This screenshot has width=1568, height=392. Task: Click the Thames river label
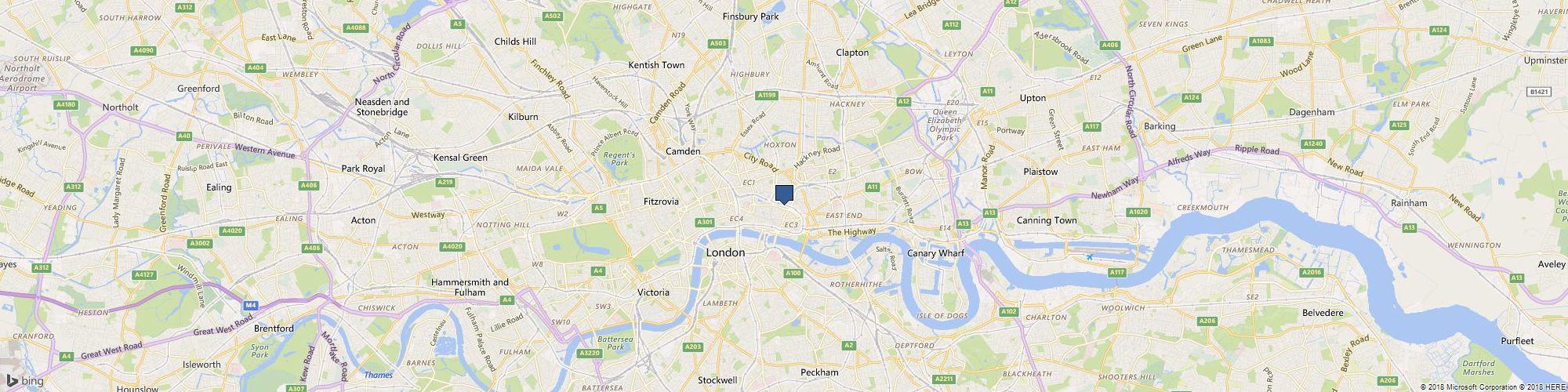(x=379, y=375)
